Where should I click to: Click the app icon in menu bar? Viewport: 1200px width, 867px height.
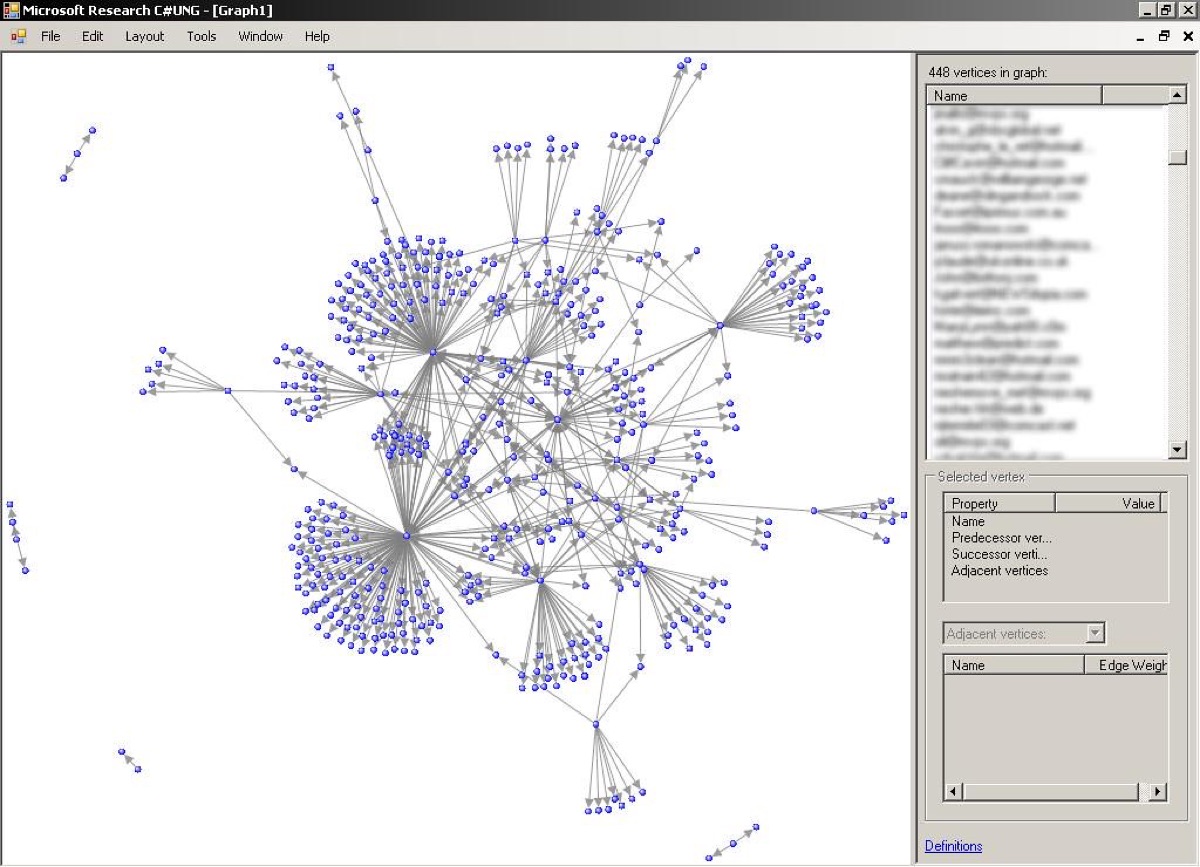17,36
